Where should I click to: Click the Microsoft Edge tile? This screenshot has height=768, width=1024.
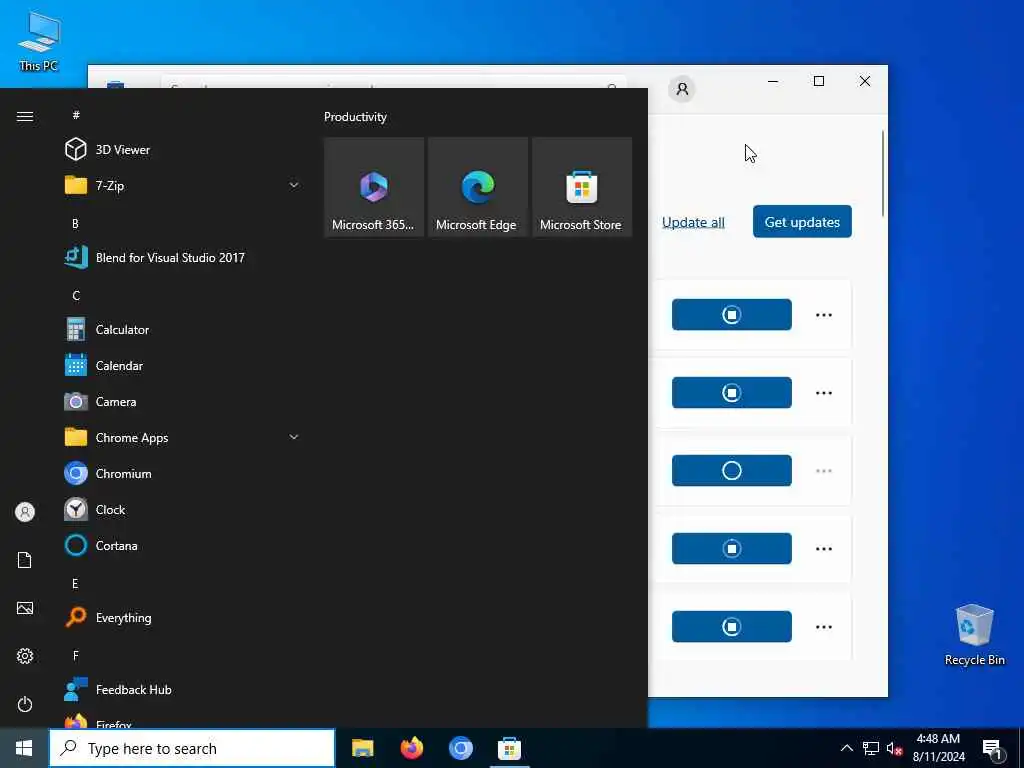477,187
